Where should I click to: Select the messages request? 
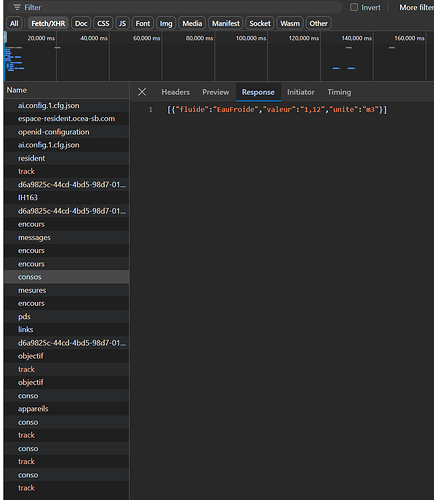(x=67, y=238)
